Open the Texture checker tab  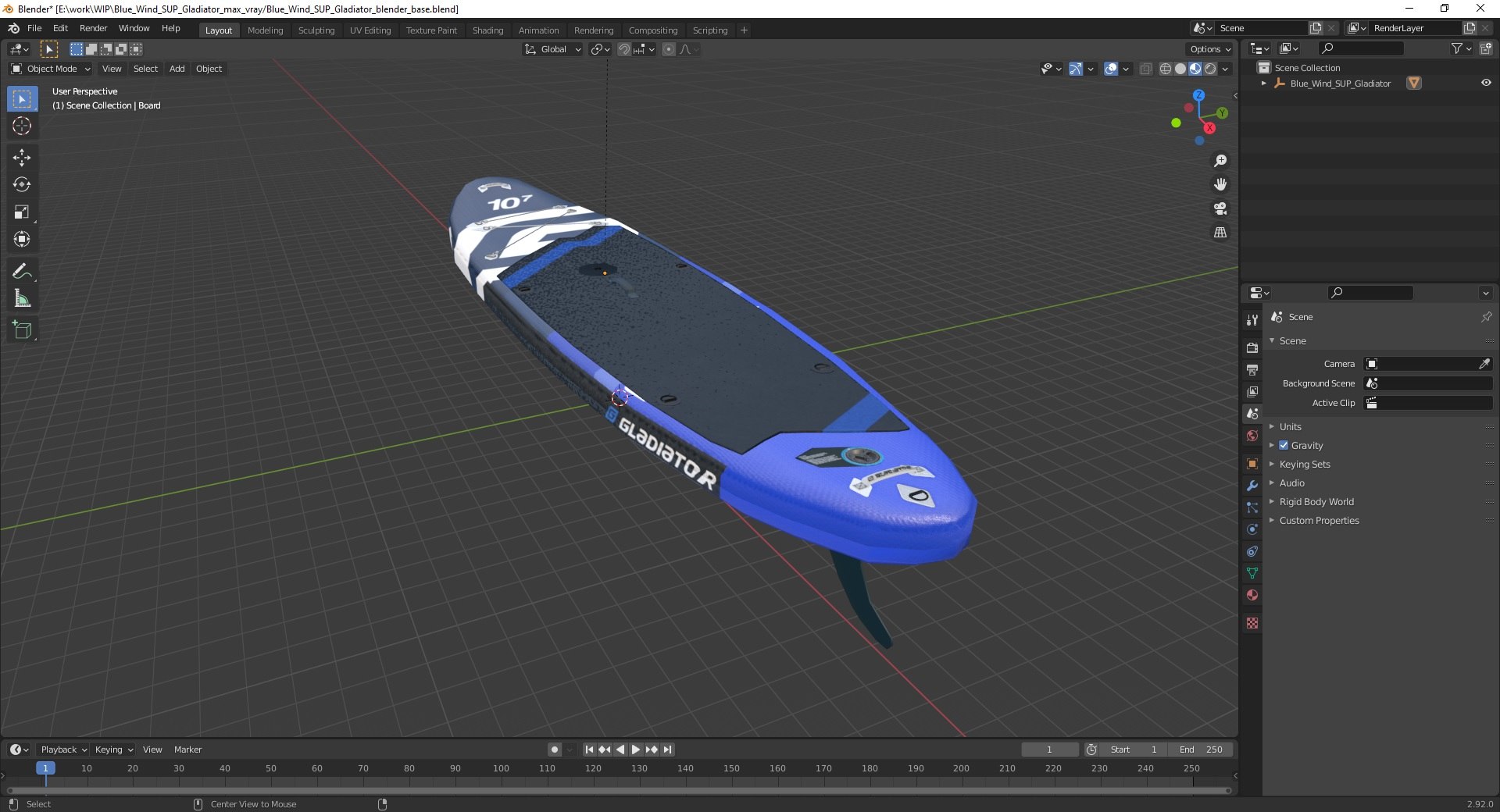(1252, 623)
